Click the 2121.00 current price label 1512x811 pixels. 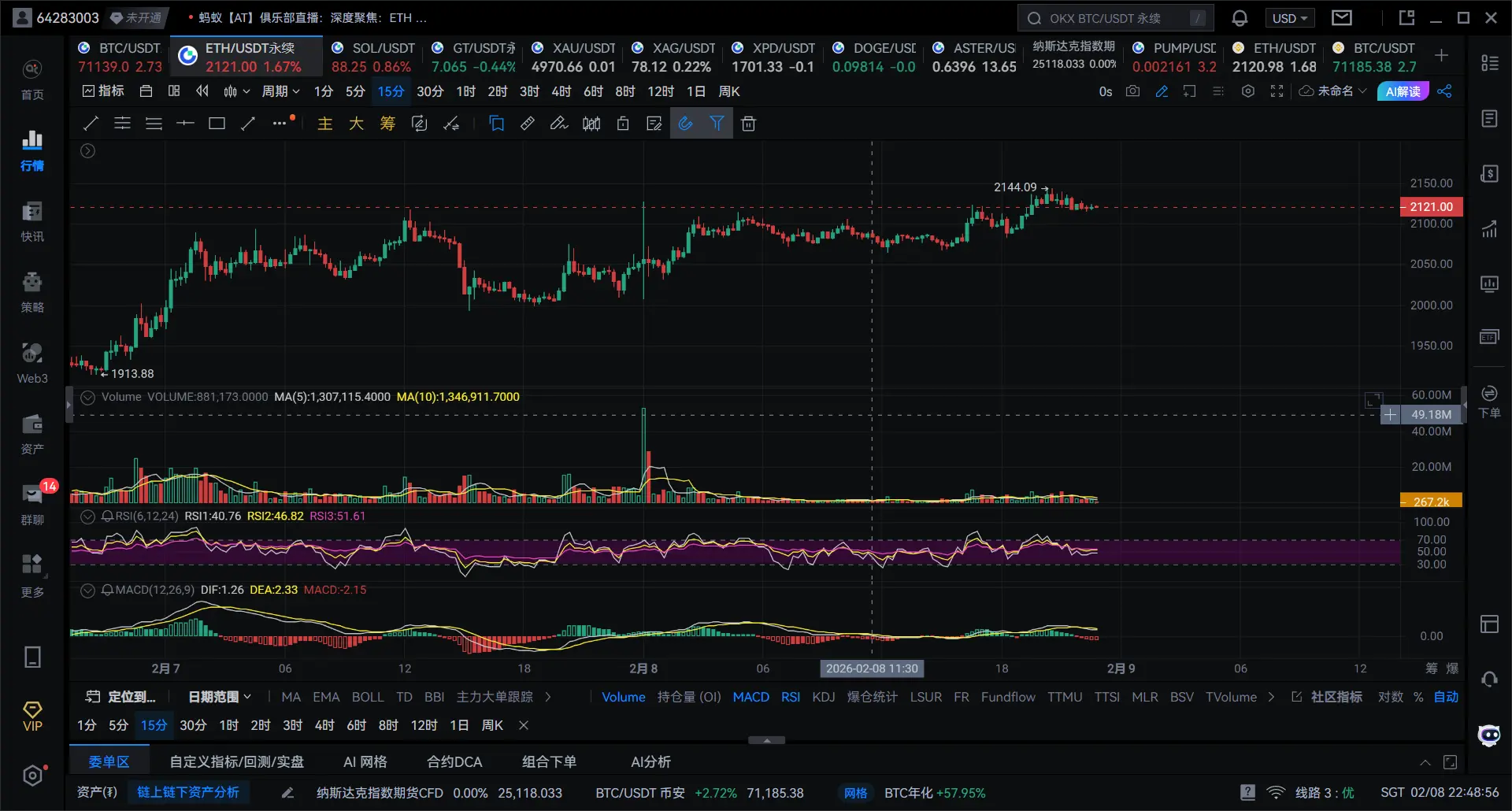pyautogui.click(x=1431, y=206)
